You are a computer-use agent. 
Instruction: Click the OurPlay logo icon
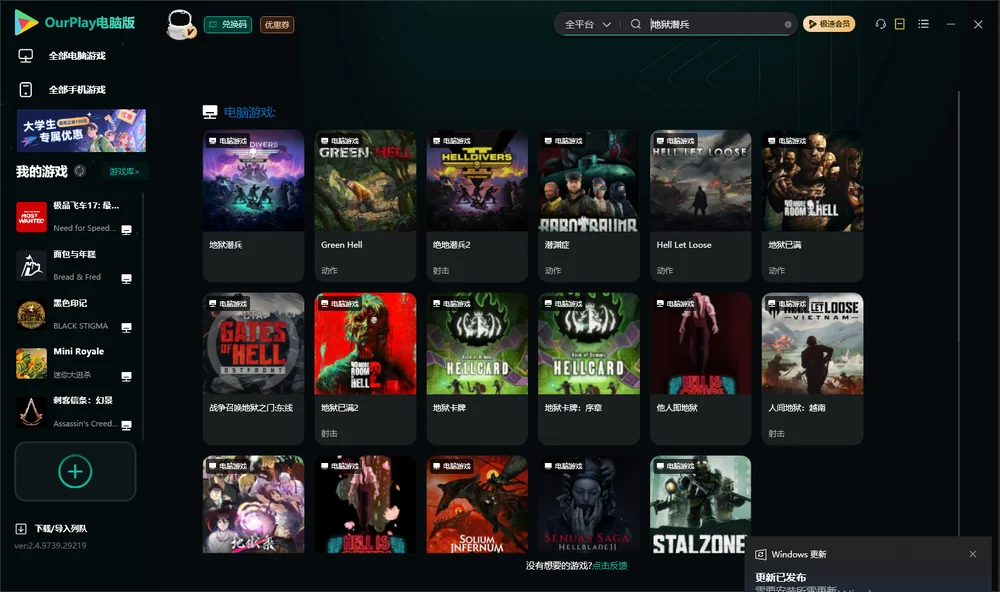click(x=26, y=23)
